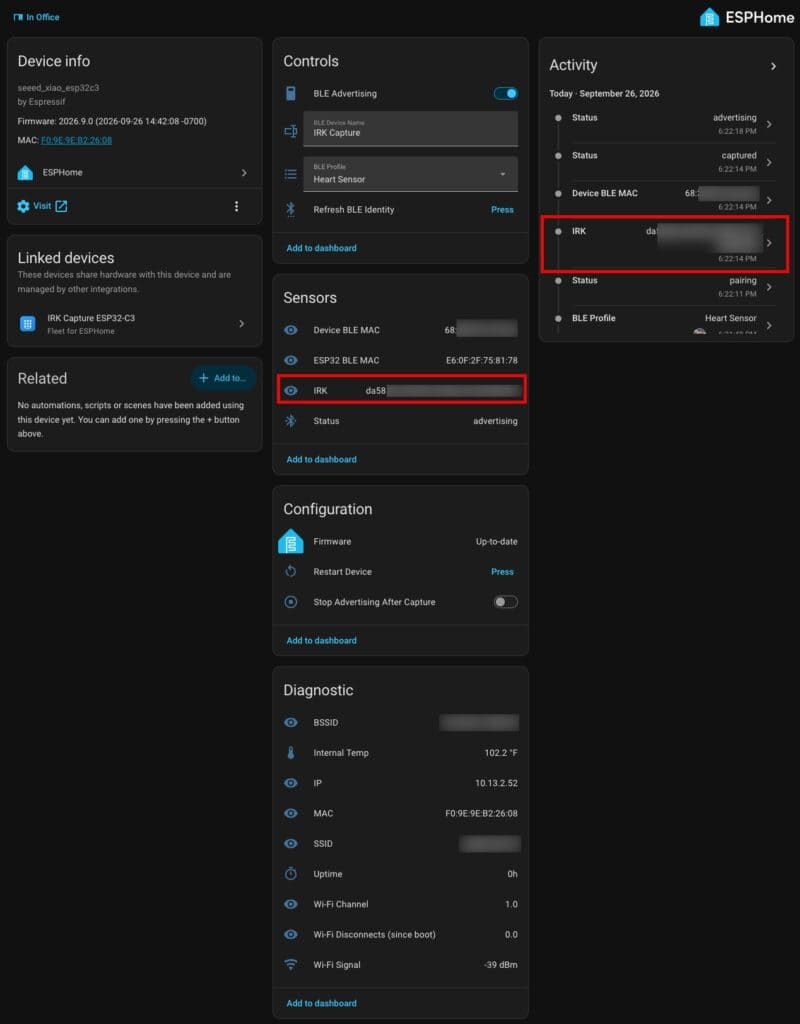Expand the ESPHome integration row chevron

point(244,172)
